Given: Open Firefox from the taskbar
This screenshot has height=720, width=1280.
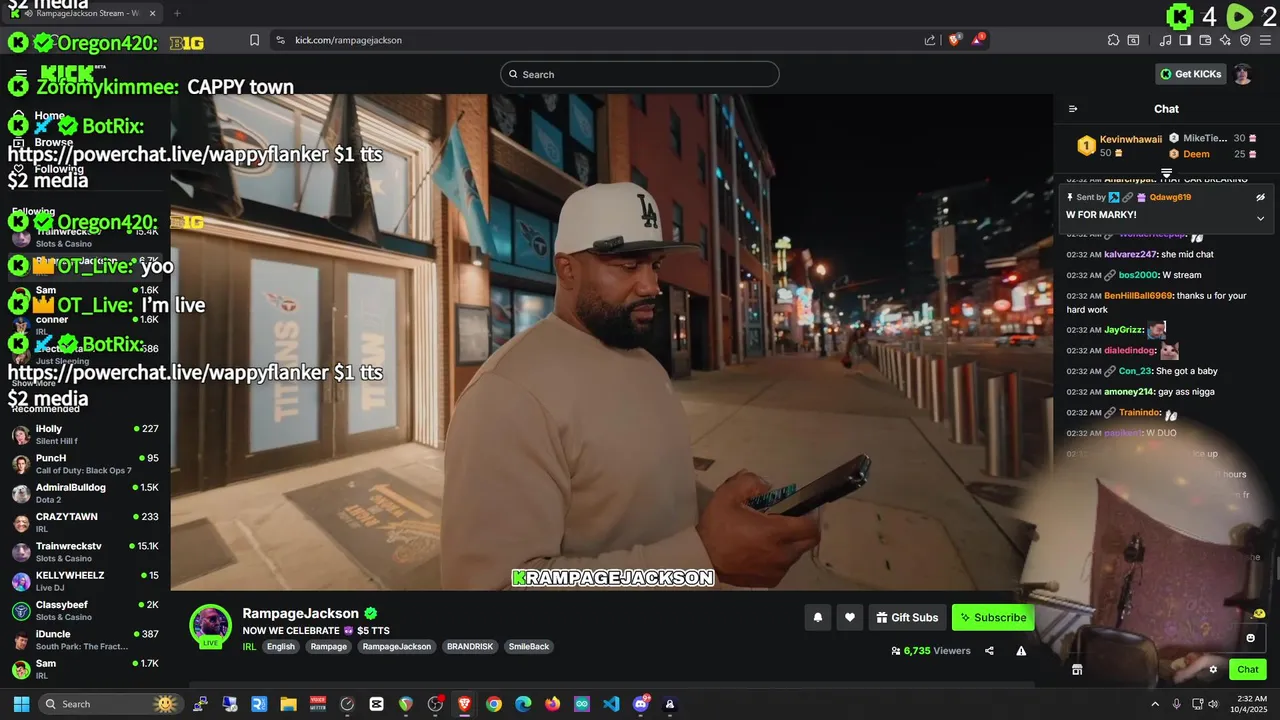Looking at the screenshot, I should tap(552, 704).
